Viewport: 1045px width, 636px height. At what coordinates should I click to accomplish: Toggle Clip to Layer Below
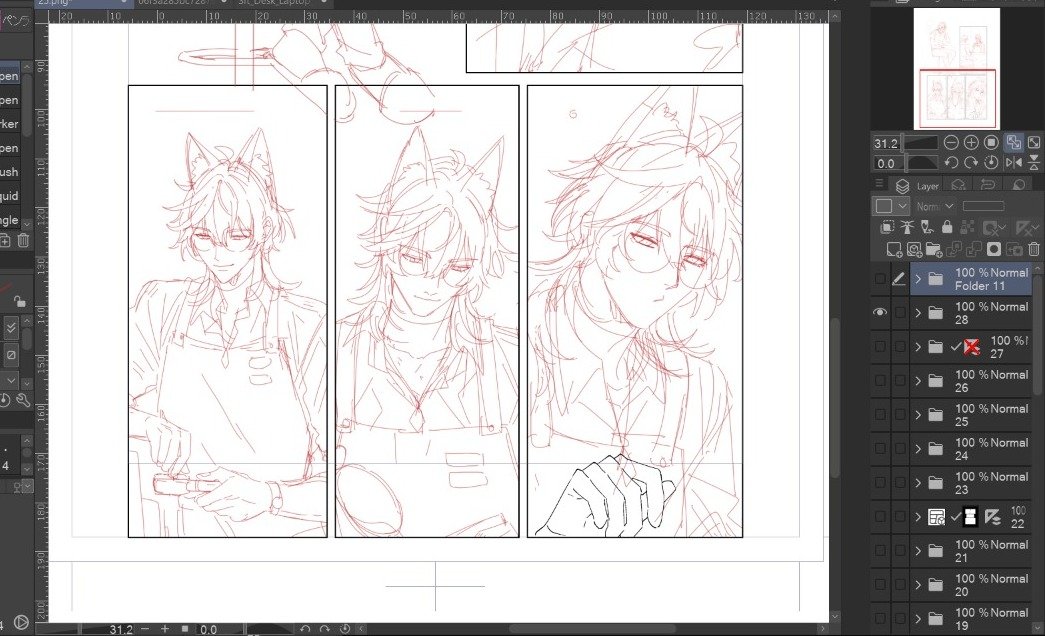click(x=887, y=227)
